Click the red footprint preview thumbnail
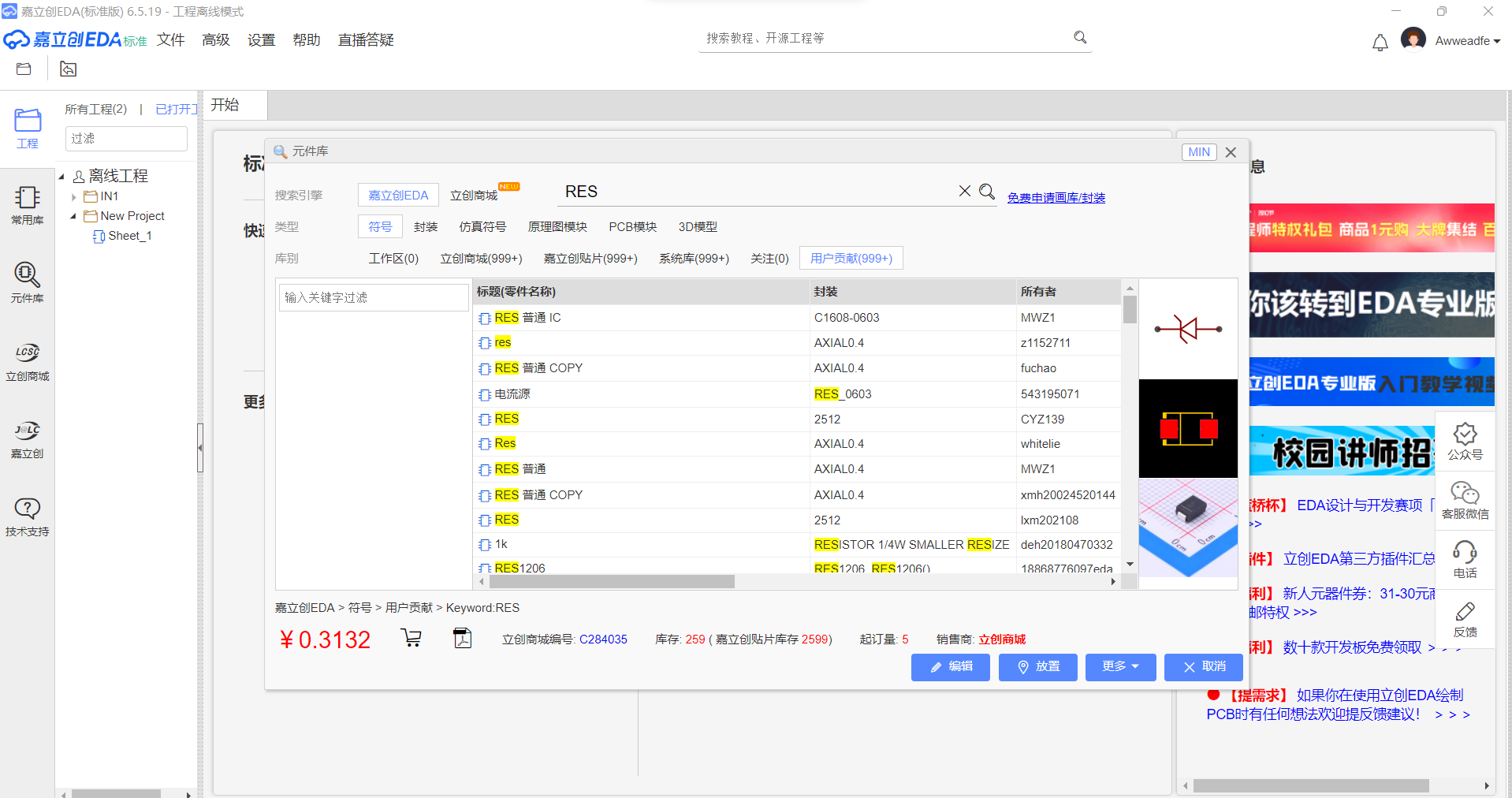The height and width of the screenshot is (798, 1512). 1188,428
